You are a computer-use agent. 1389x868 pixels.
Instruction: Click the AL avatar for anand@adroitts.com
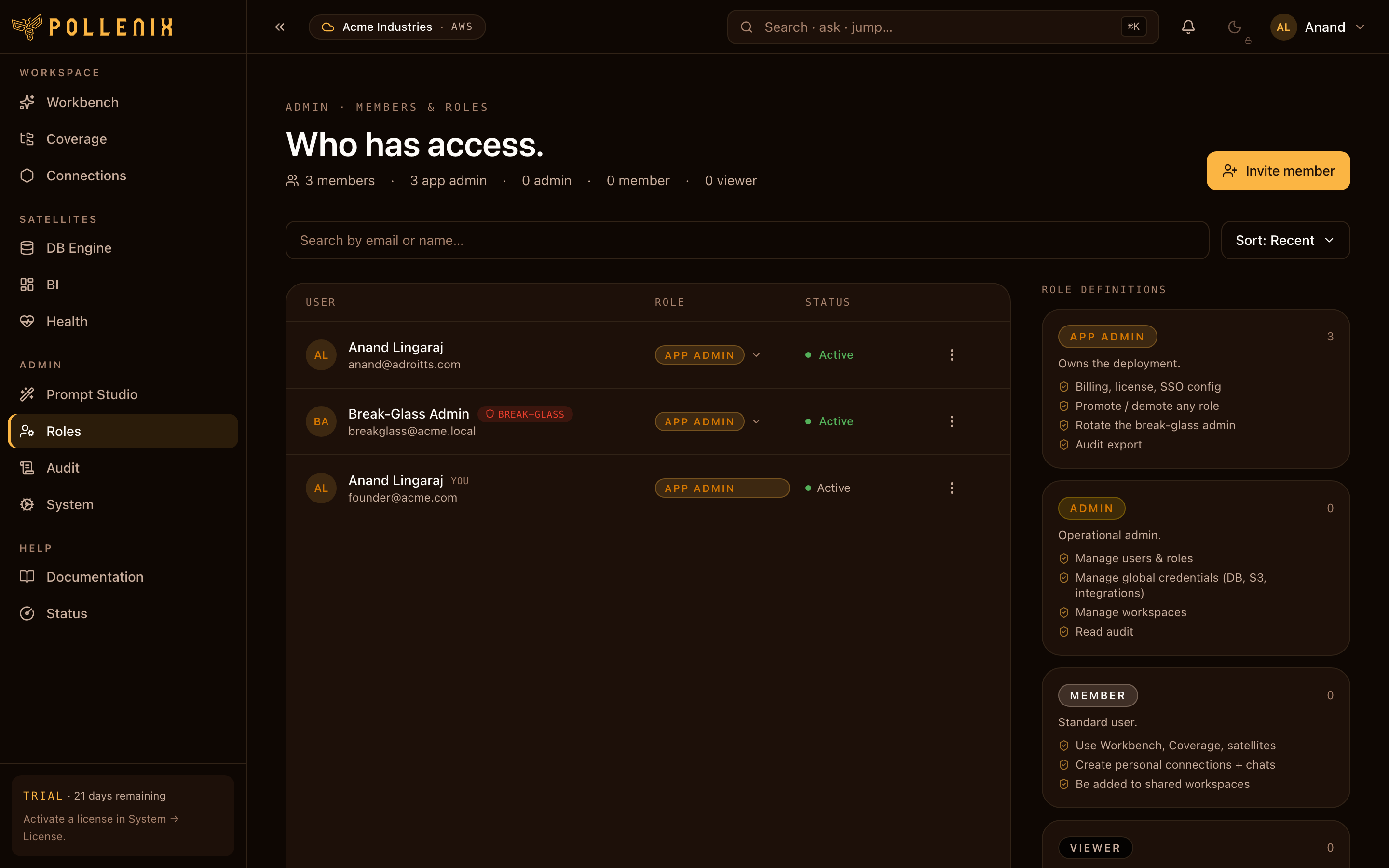321,355
